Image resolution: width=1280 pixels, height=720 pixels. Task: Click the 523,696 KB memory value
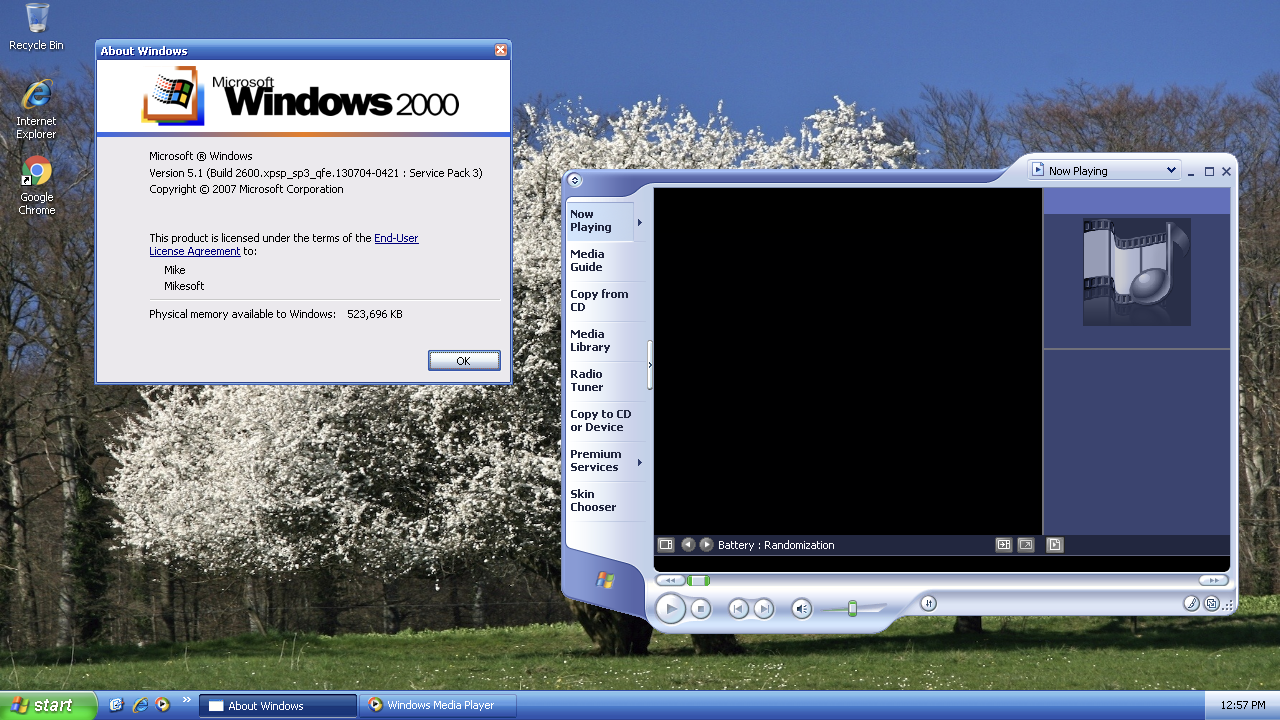tap(375, 314)
